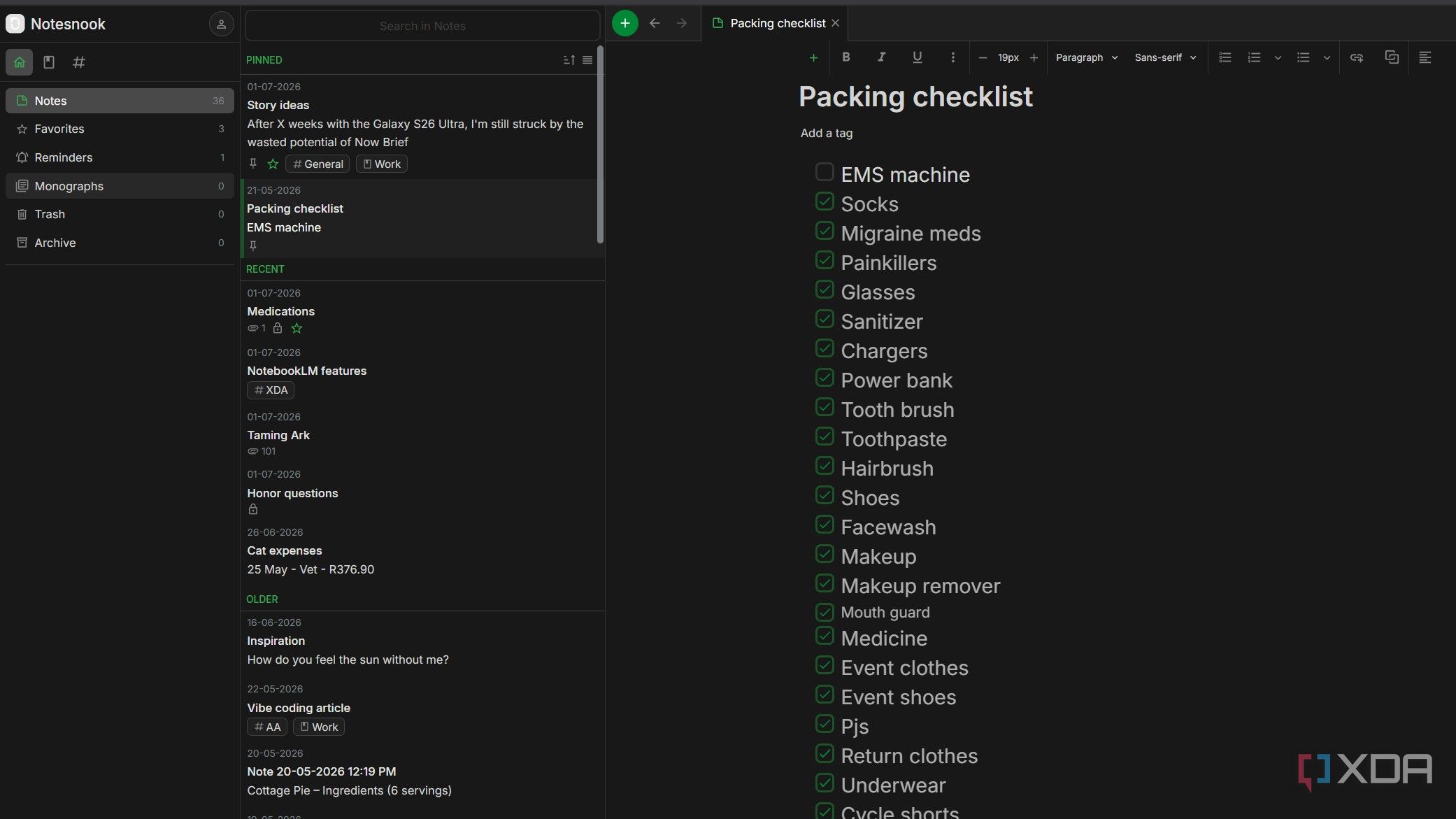
Task: Insert a bullet list from the toolbar
Action: [1304, 57]
